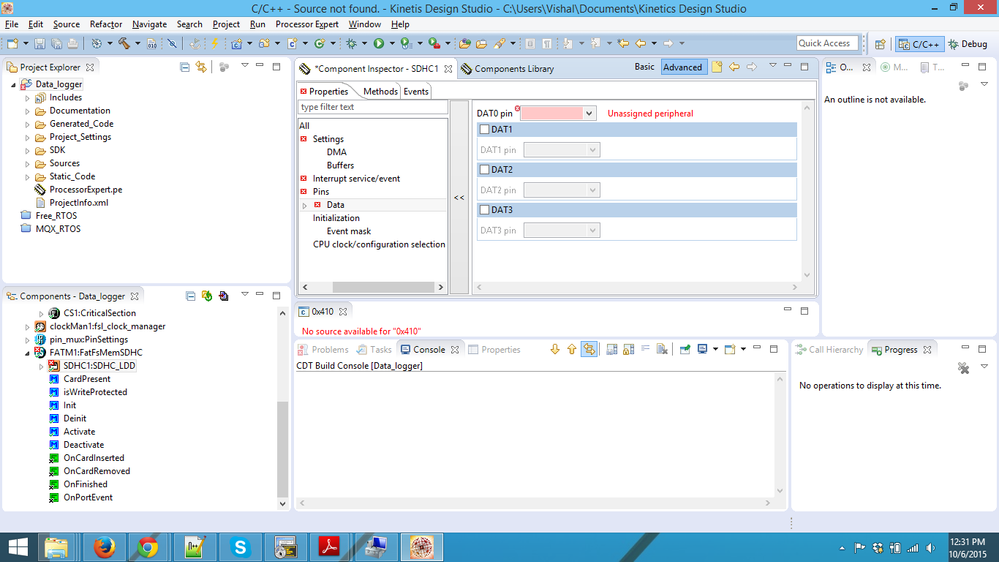This screenshot has height=562, width=999.
Task: Expand the Data node in property tree
Action: coord(305,205)
